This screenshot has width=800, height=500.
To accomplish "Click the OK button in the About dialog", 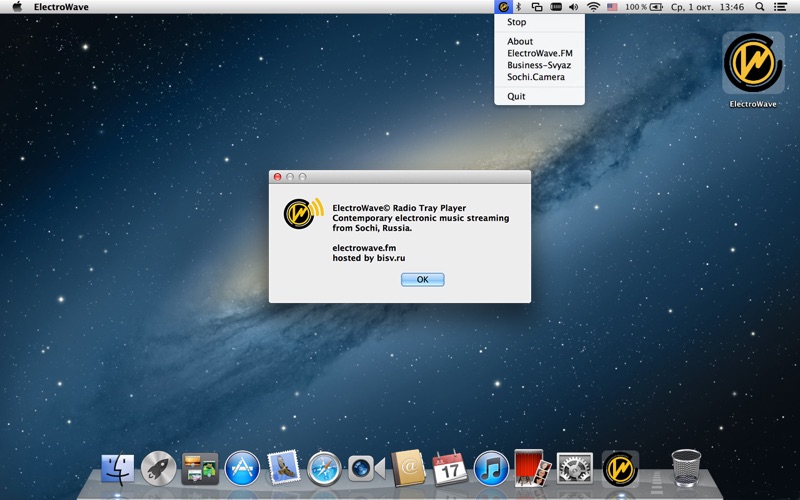I will coord(422,279).
